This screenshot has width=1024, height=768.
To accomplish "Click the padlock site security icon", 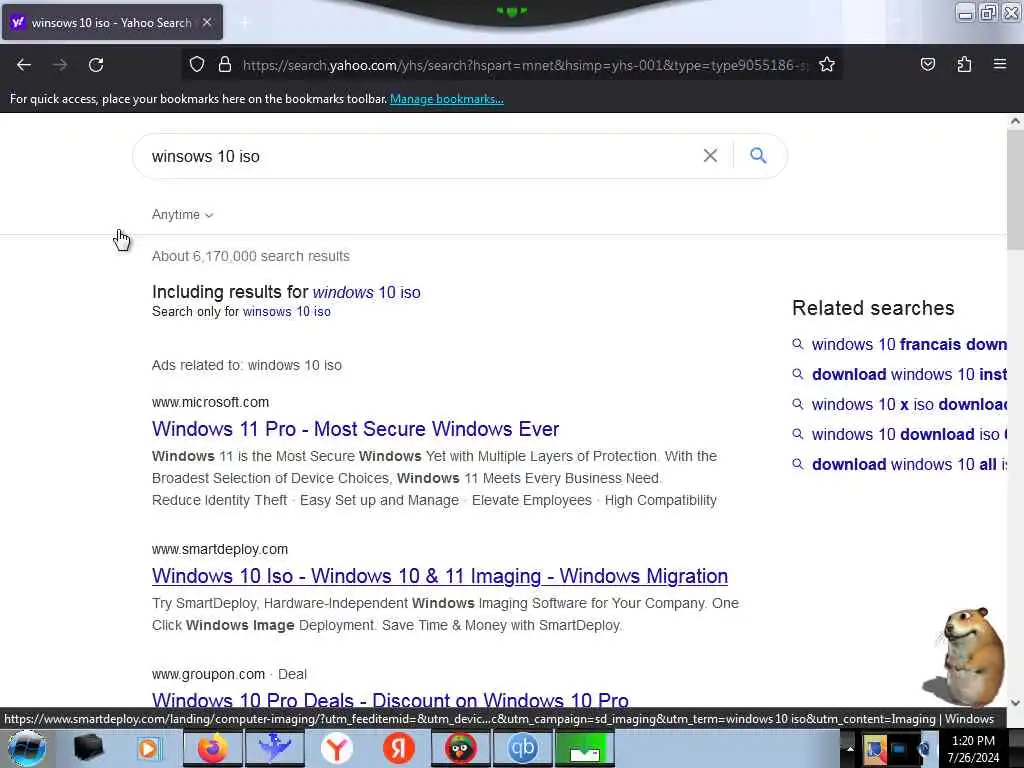I will (225, 64).
